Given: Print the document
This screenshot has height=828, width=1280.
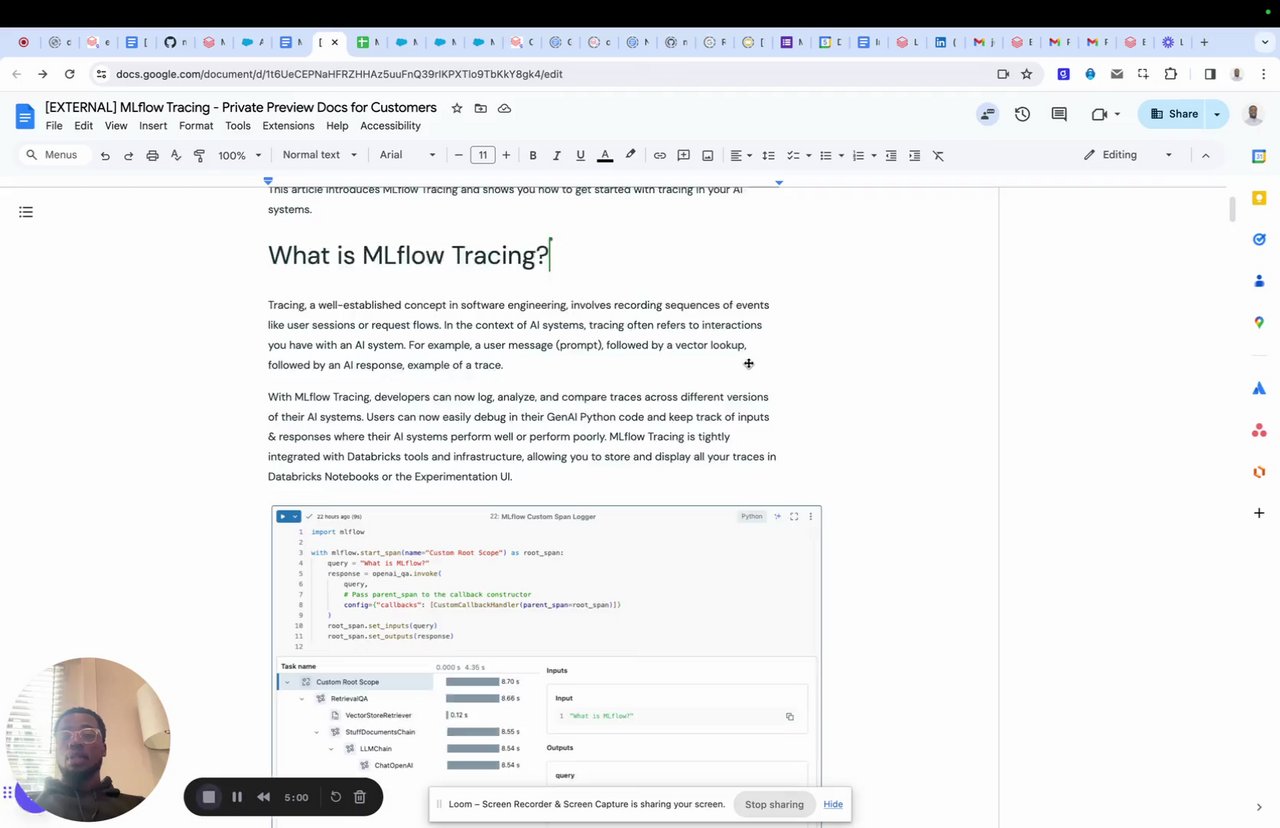Looking at the screenshot, I should [152, 155].
